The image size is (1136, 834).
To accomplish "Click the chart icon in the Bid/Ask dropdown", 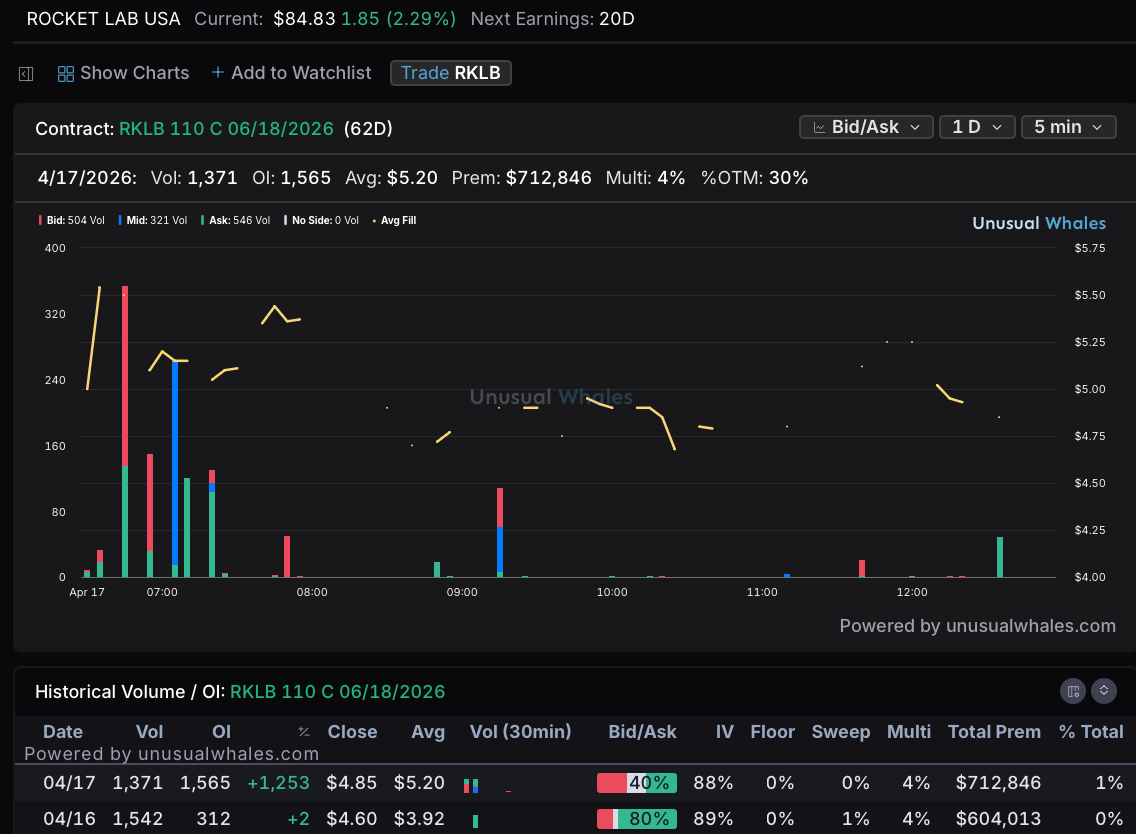I will click(x=819, y=128).
